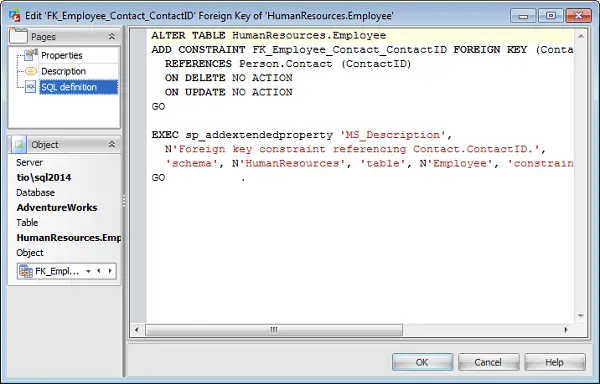Click the 'schema', N'HumanResources' line

tap(369, 163)
